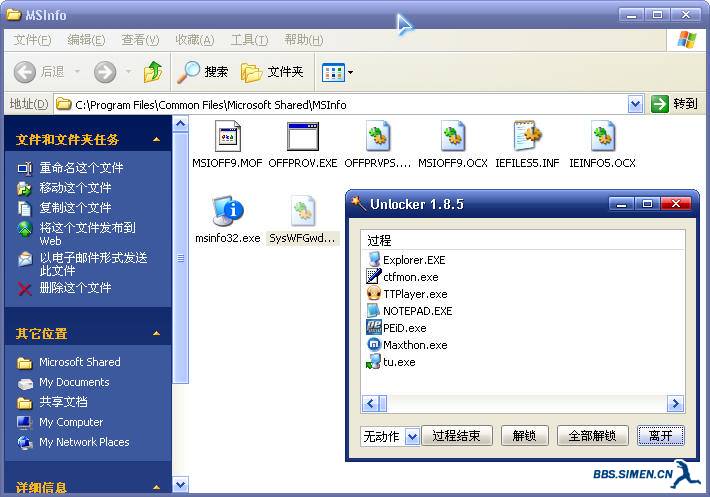Collapse the 文件和文件夹任务 panel
This screenshot has width=710, height=497.
click(x=157, y=139)
